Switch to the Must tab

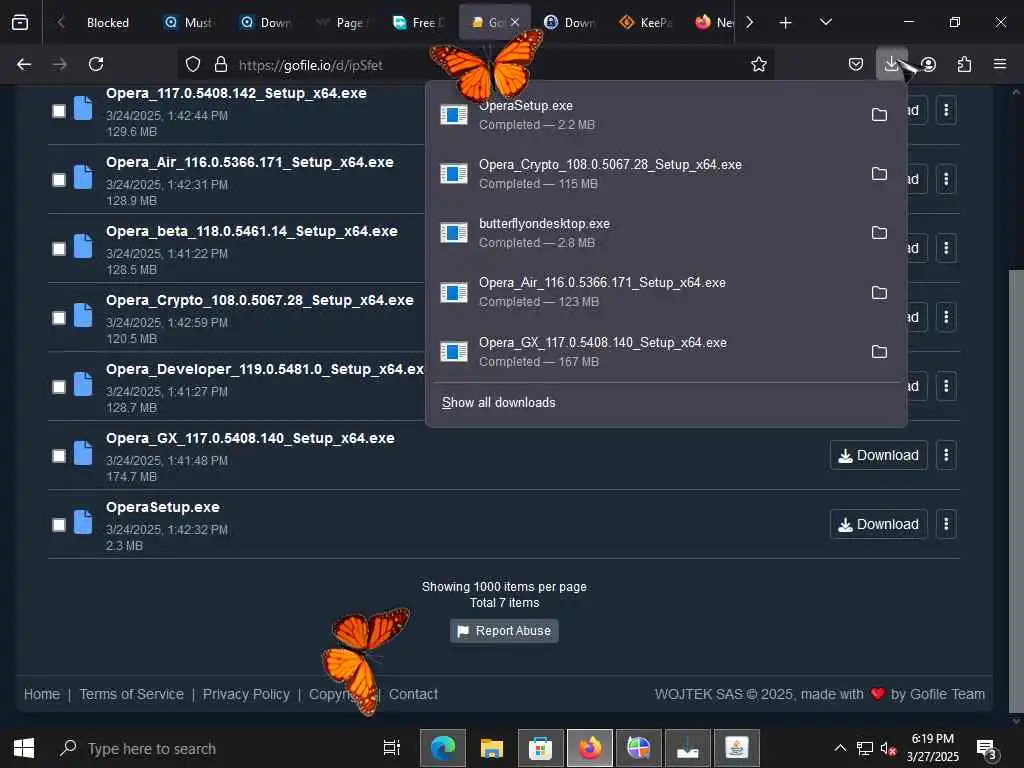189,23
